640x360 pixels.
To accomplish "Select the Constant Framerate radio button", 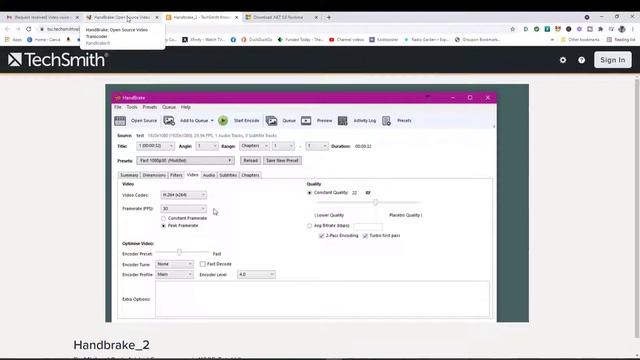I will (x=164, y=218).
